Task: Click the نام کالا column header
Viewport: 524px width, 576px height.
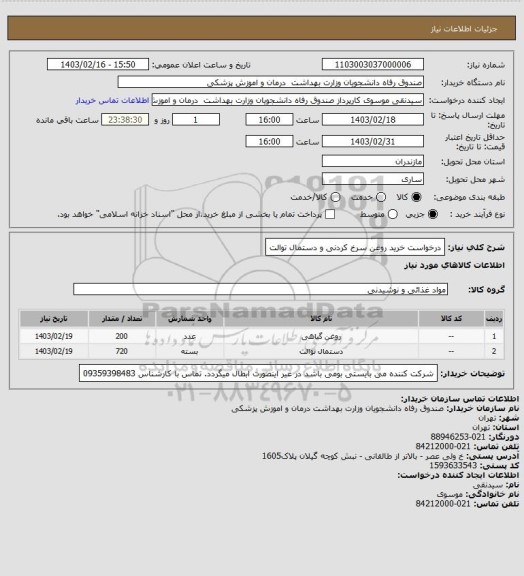Action: 321,319
